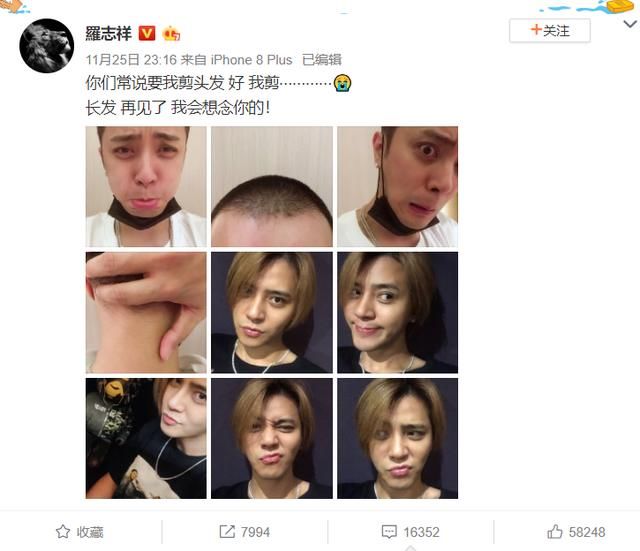Open the top-right wide-eyed selfie thumbnail

(398, 187)
